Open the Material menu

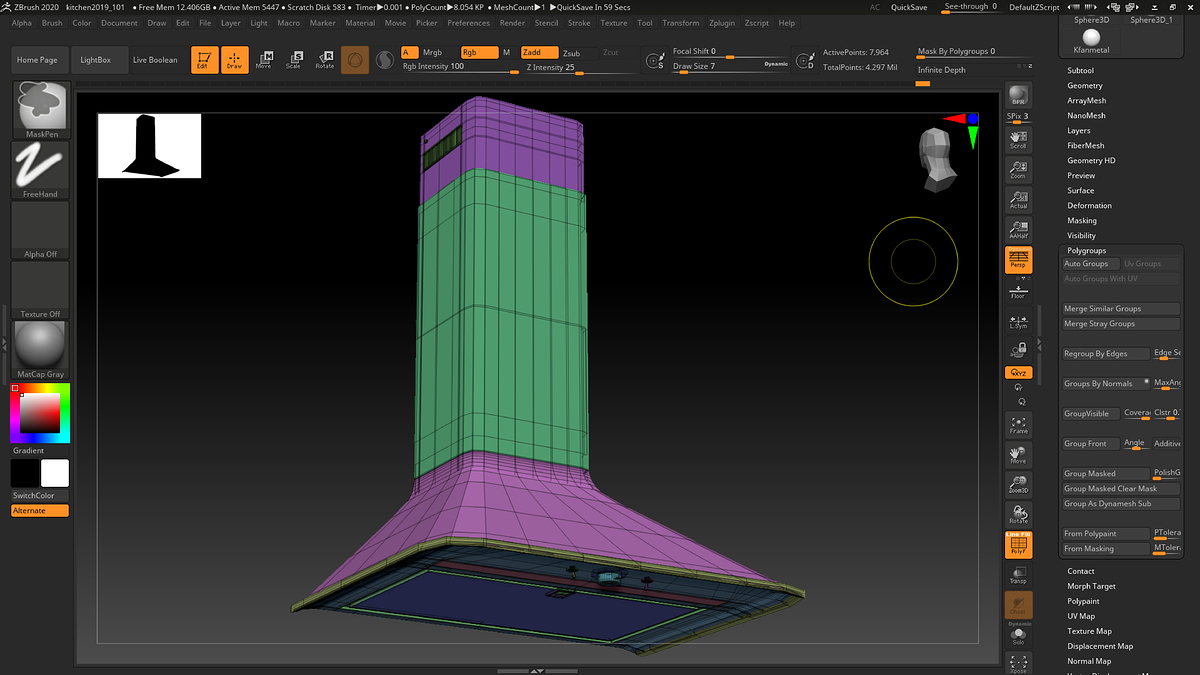pos(360,23)
